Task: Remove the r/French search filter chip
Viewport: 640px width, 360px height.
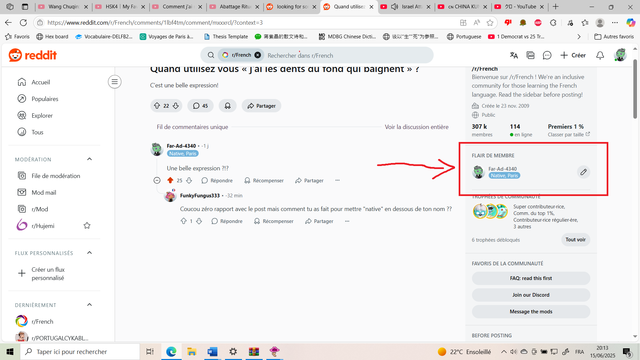Action: (x=258, y=55)
